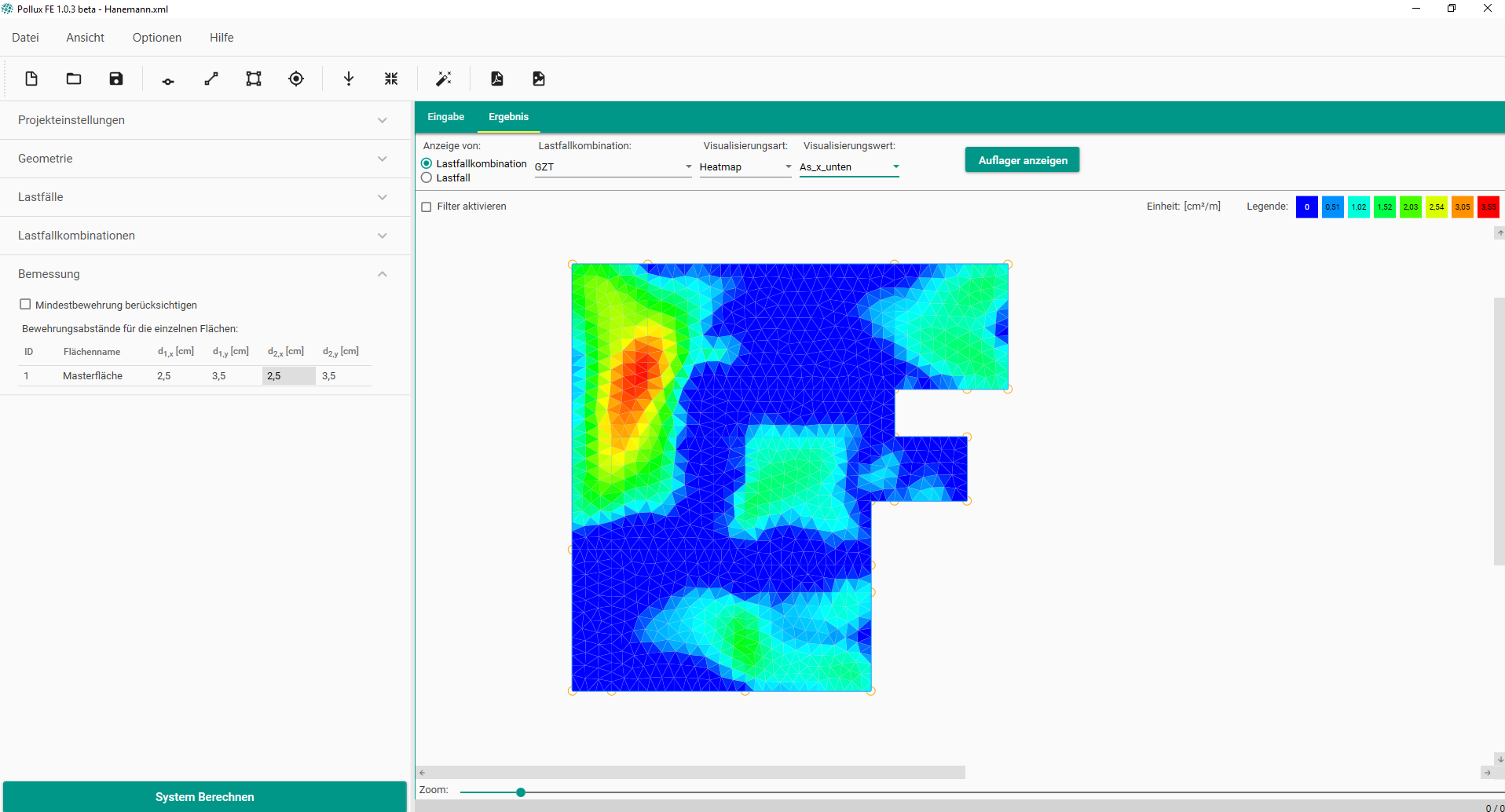Click the image export icon
The height and width of the screenshot is (812, 1505).
coord(539,79)
